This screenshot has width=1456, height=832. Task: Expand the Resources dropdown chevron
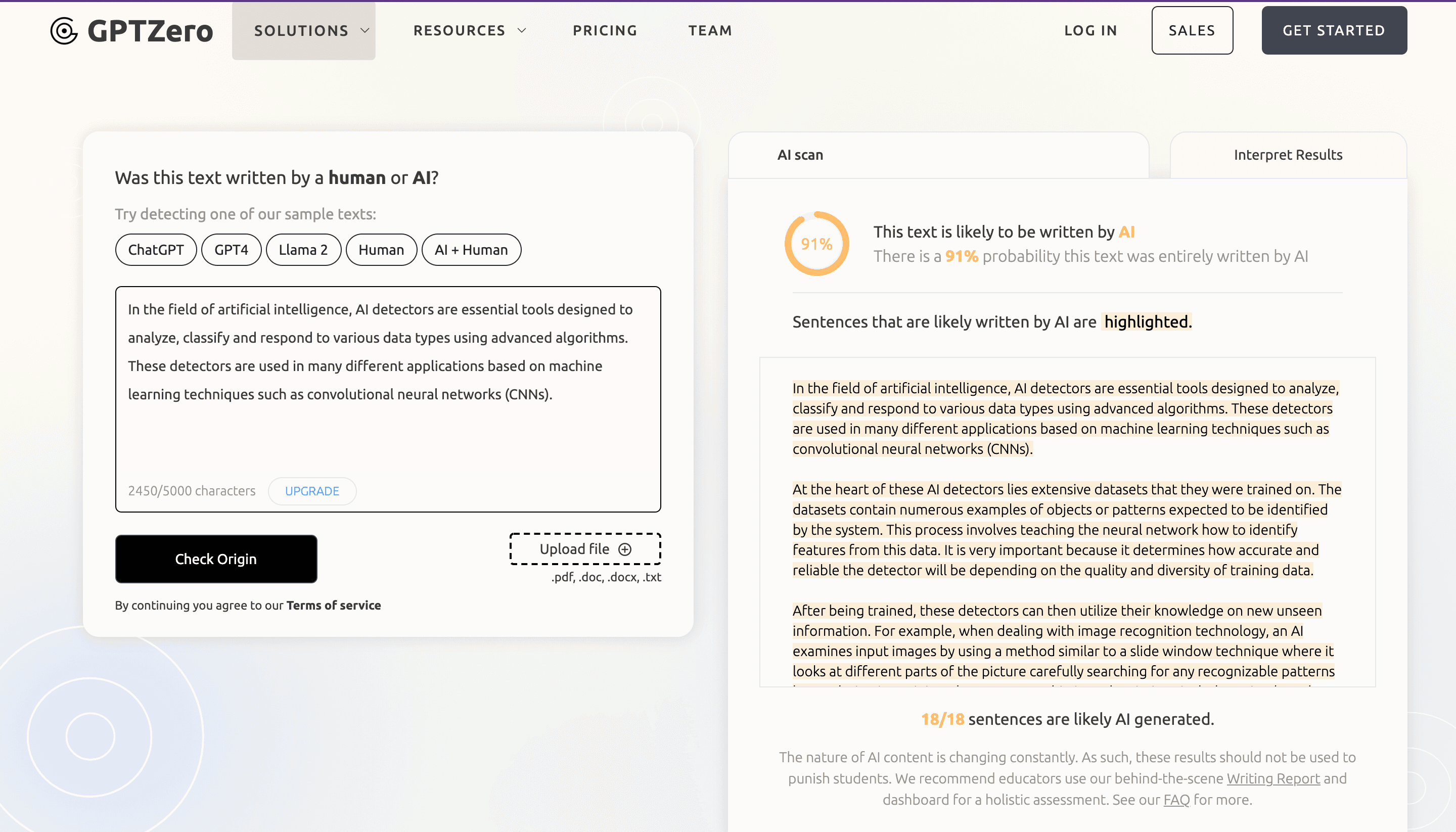[x=522, y=31]
